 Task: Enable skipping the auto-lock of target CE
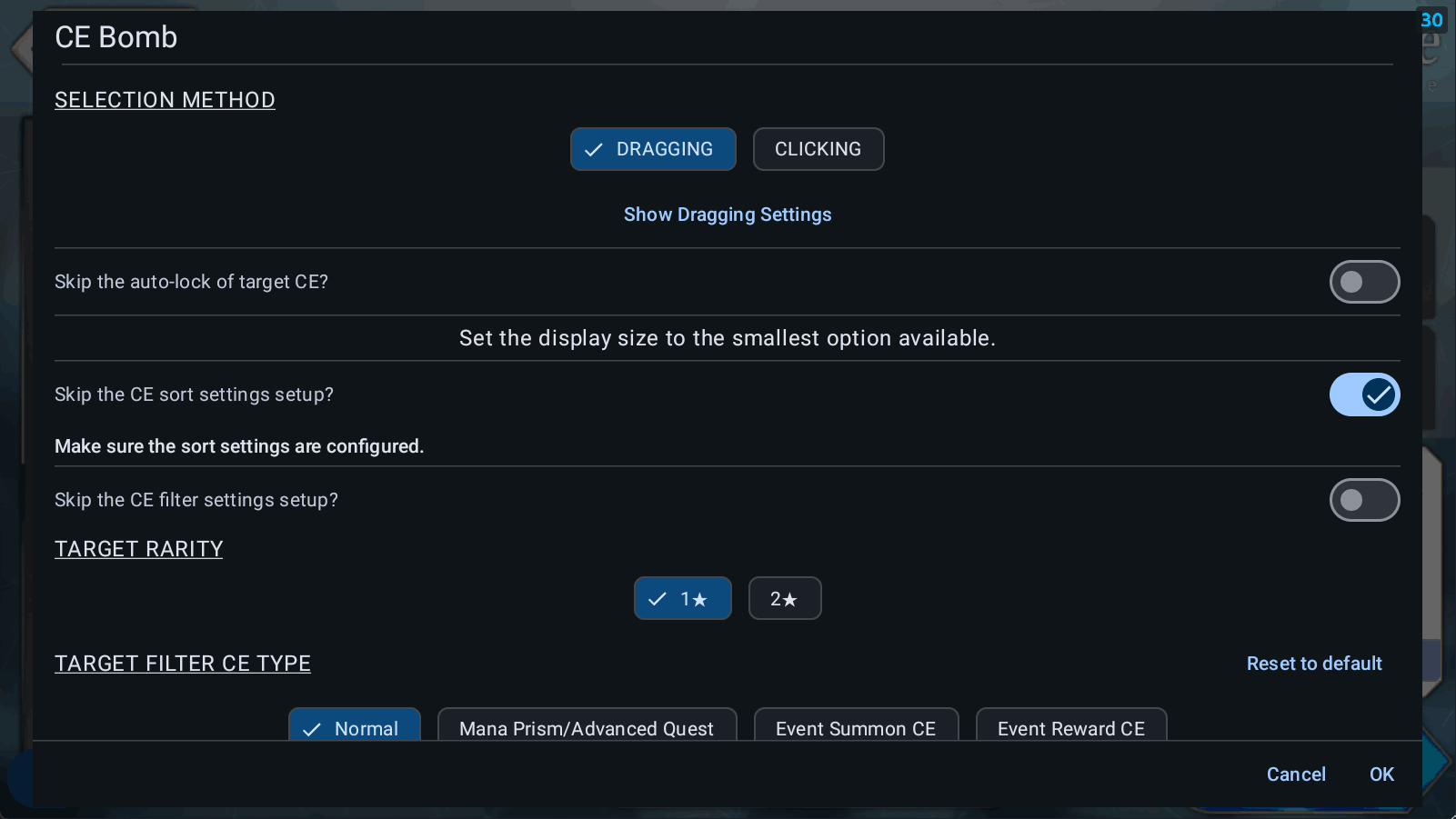(1364, 282)
